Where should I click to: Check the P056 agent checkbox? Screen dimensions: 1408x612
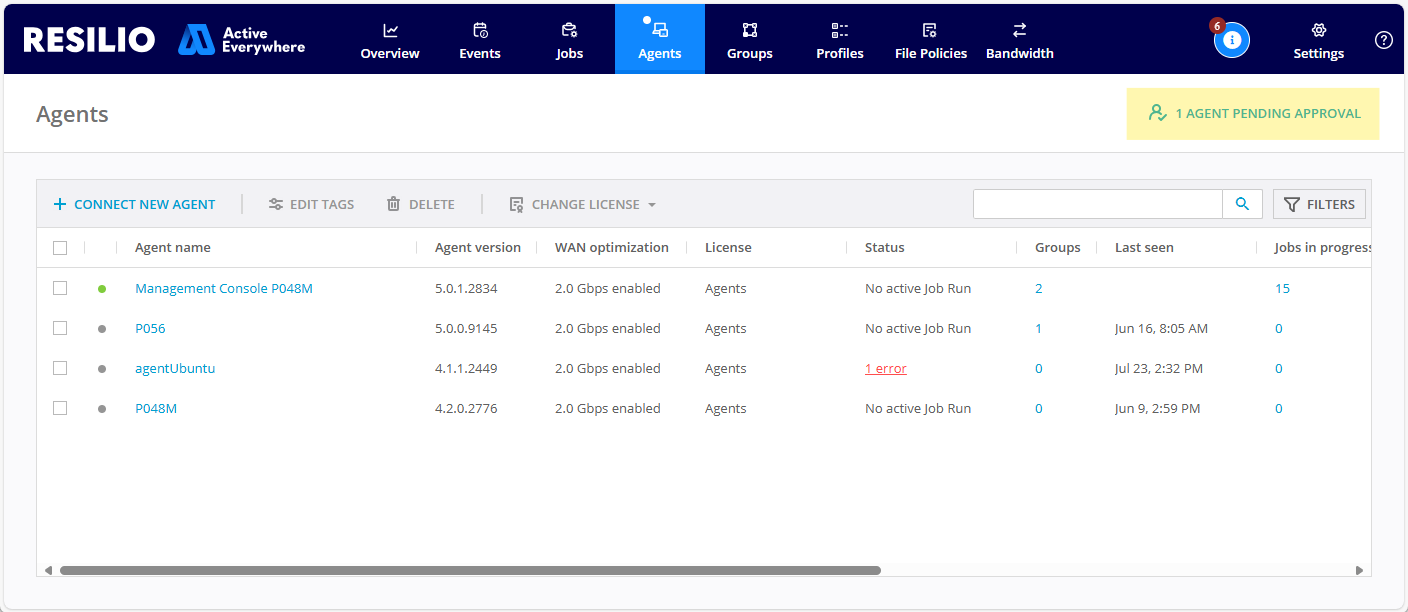coord(60,328)
